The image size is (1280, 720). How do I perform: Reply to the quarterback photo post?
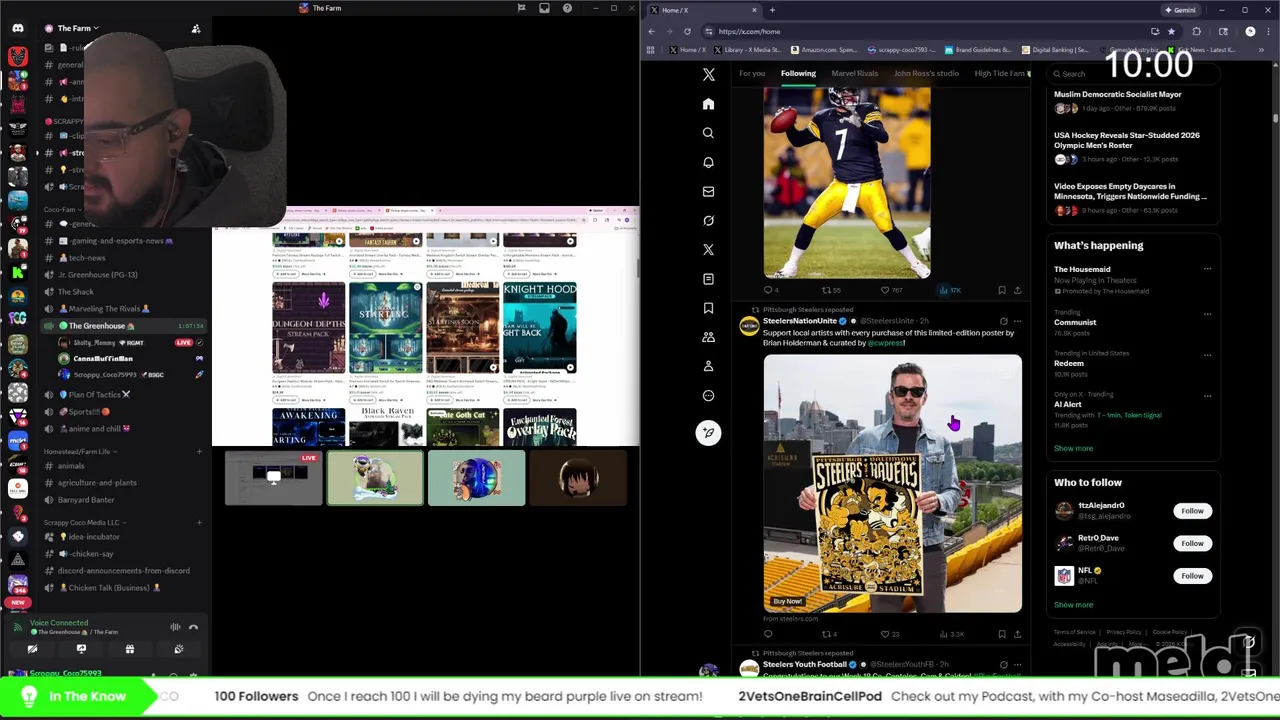pos(769,291)
